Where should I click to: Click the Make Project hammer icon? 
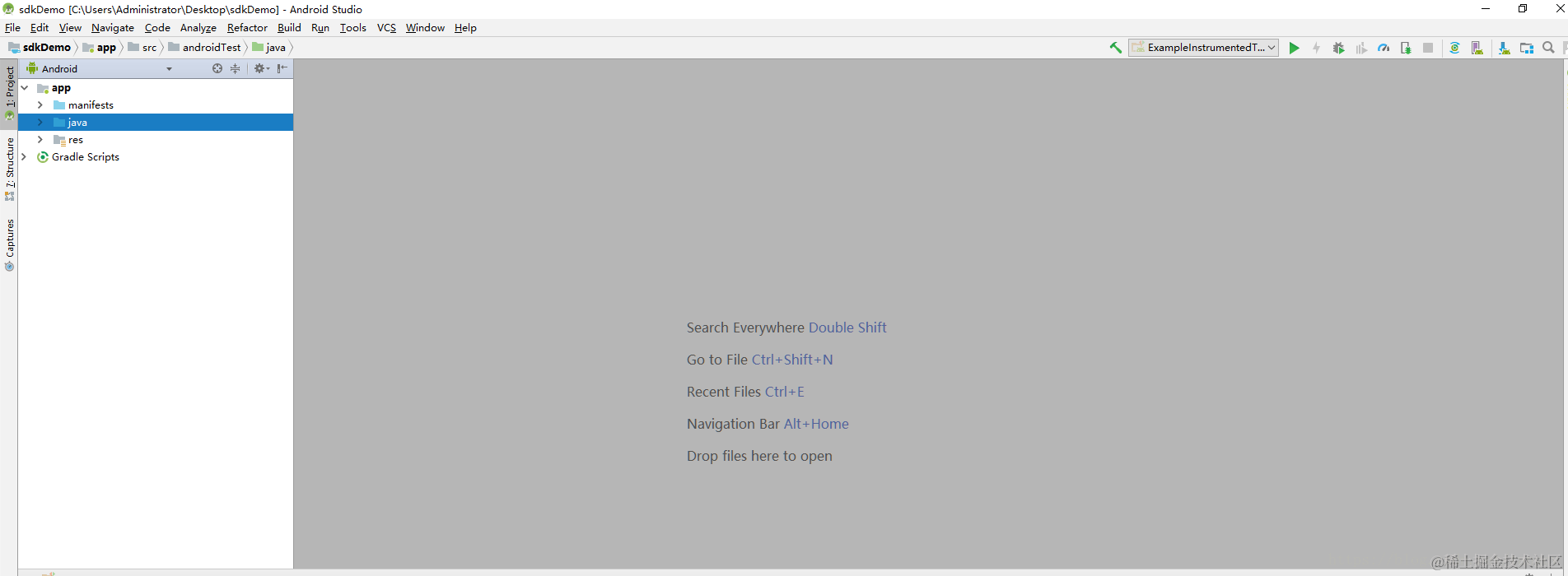click(1116, 48)
